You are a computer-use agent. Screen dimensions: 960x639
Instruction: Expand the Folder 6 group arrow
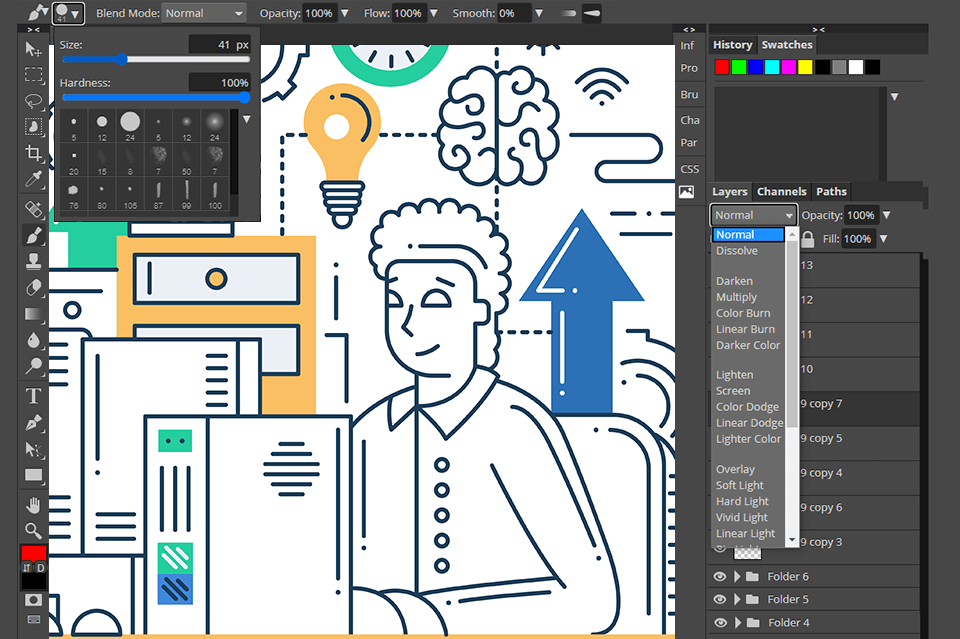[x=738, y=577]
